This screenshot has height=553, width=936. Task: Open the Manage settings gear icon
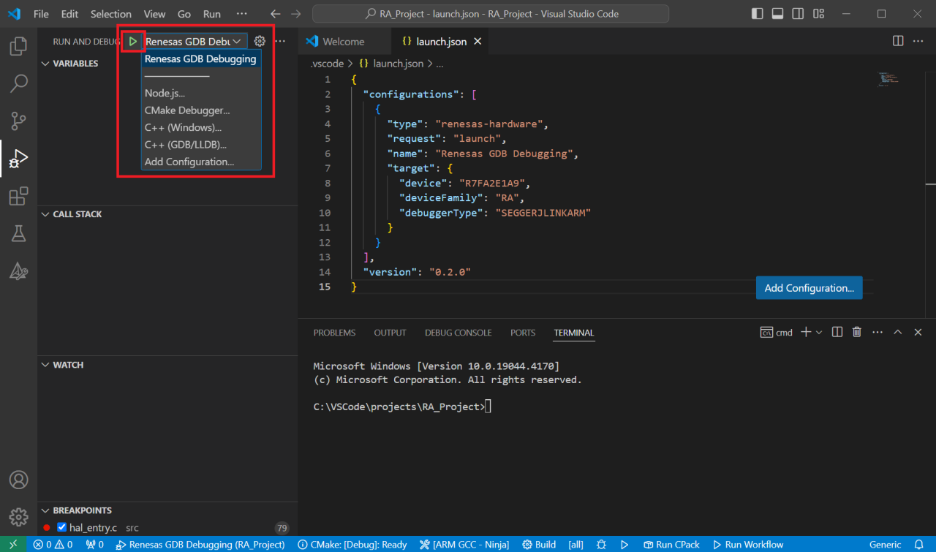pos(18,517)
